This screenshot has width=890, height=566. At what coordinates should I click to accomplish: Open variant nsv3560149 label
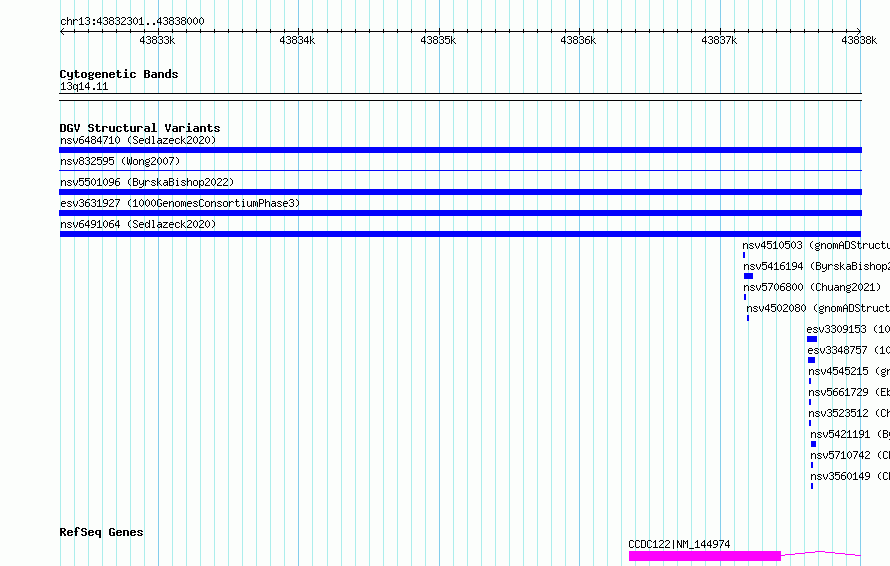tap(850, 476)
